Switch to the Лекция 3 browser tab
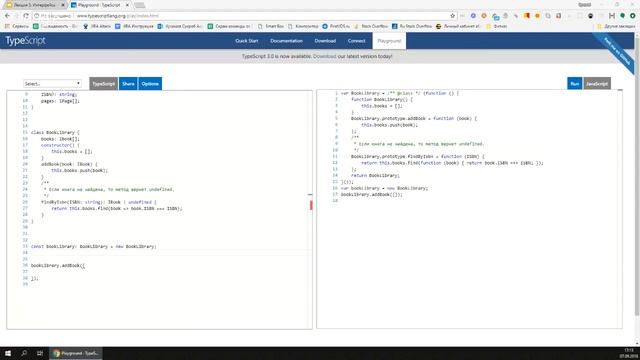This screenshot has width=640, height=360. 34,5
